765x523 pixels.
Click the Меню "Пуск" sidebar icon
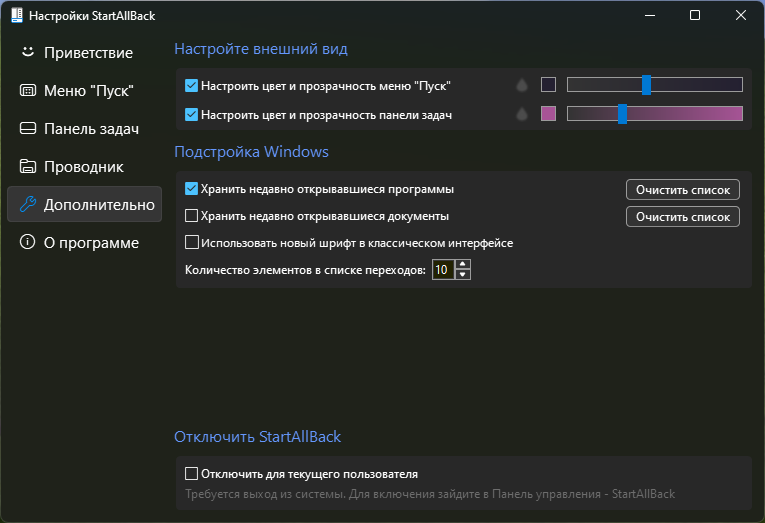point(27,90)
